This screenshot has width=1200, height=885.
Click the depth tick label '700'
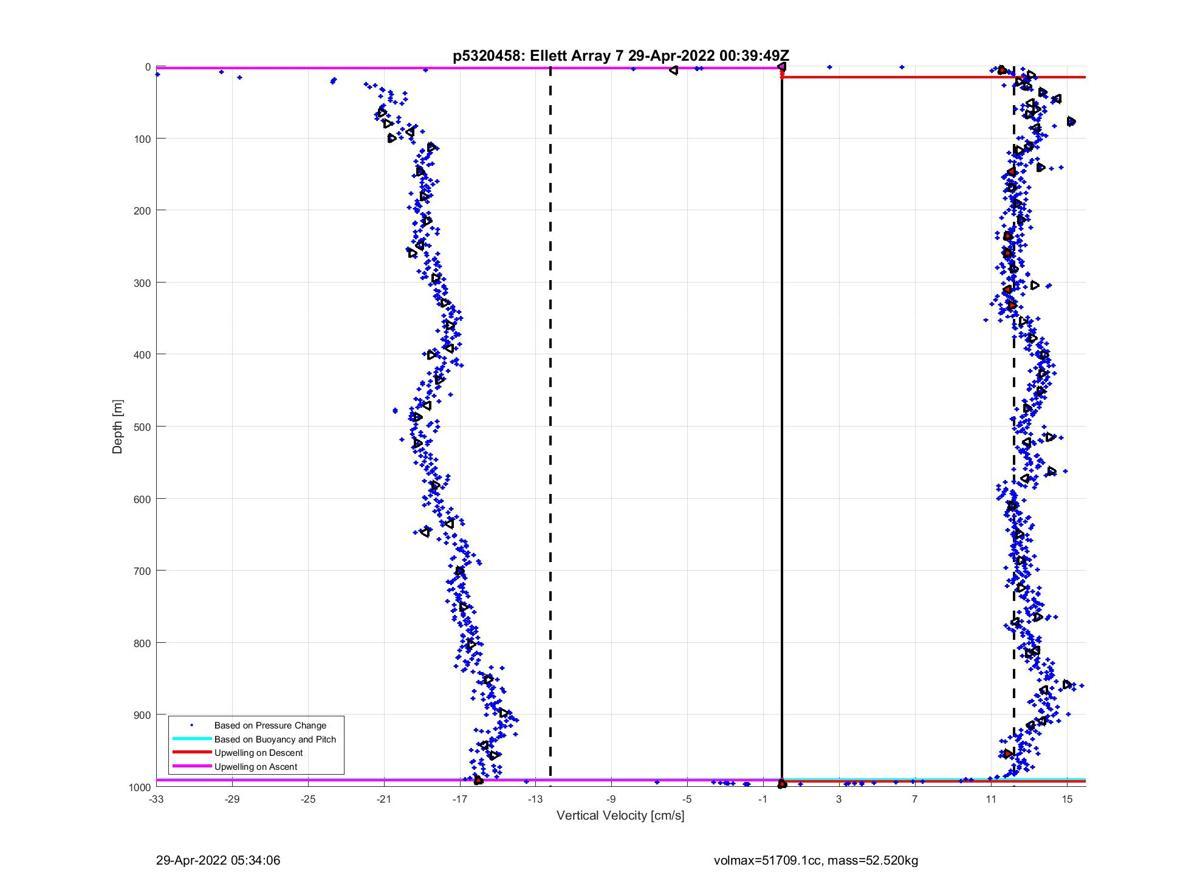(x=141, y=571)
